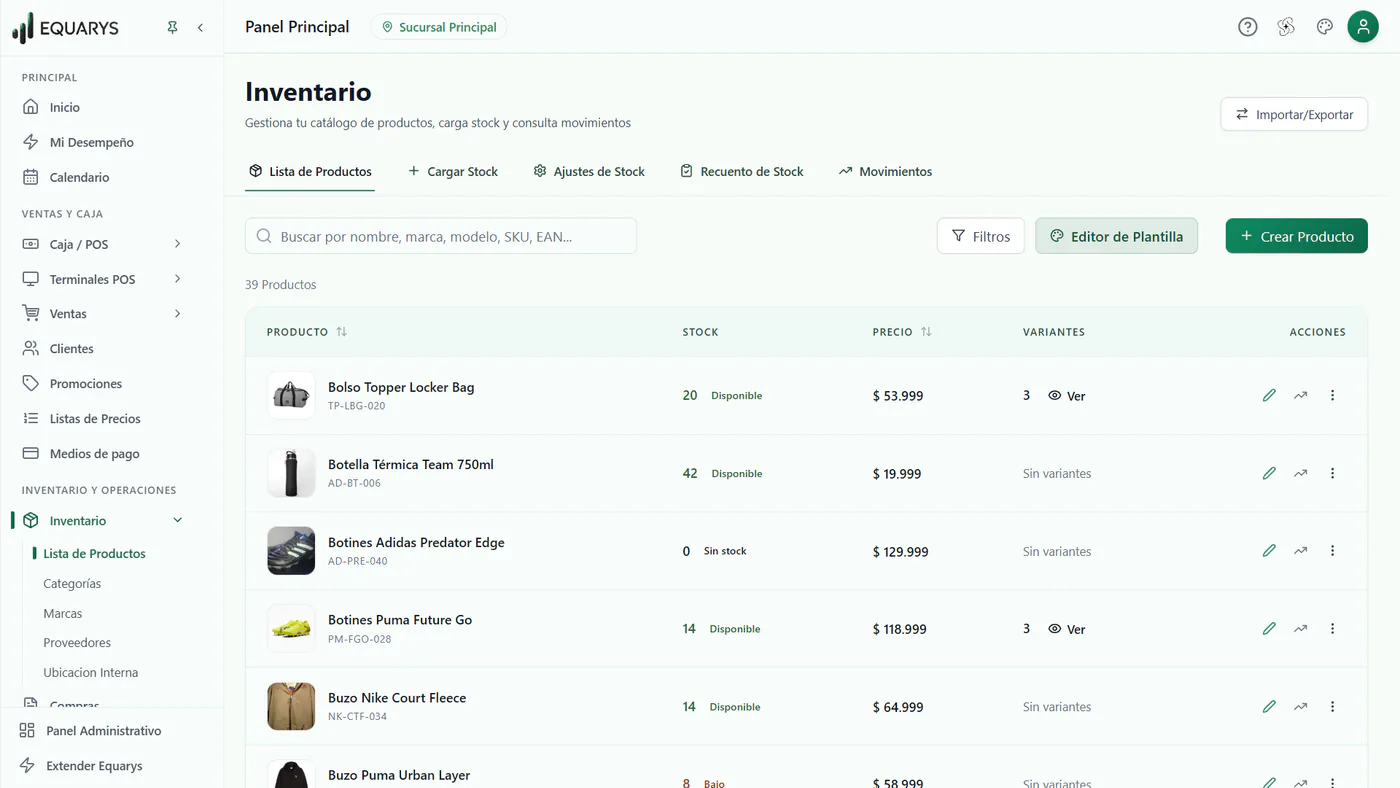Expand the Caja / POS menu
The image size is (1400, 788).
pyautogui.click(x=101, y=244)
